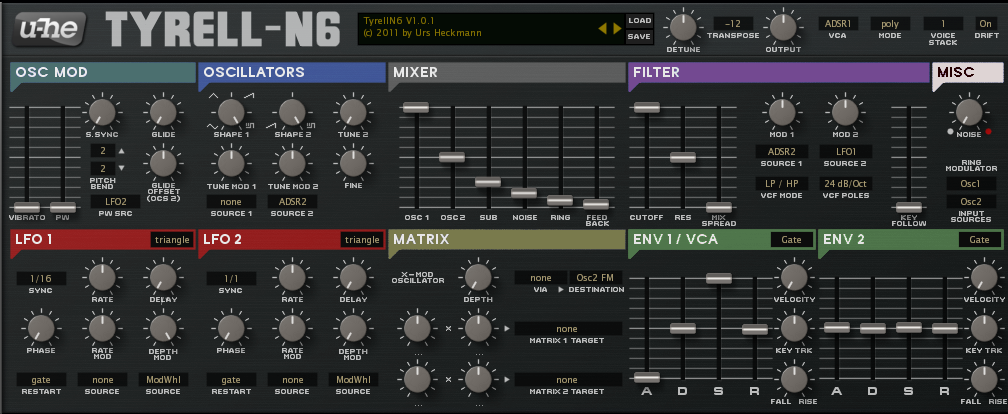Viewport: 1008px width, 414px height.
Task: Click the filter CUTOFF slider handle
Action: point(647,107)
